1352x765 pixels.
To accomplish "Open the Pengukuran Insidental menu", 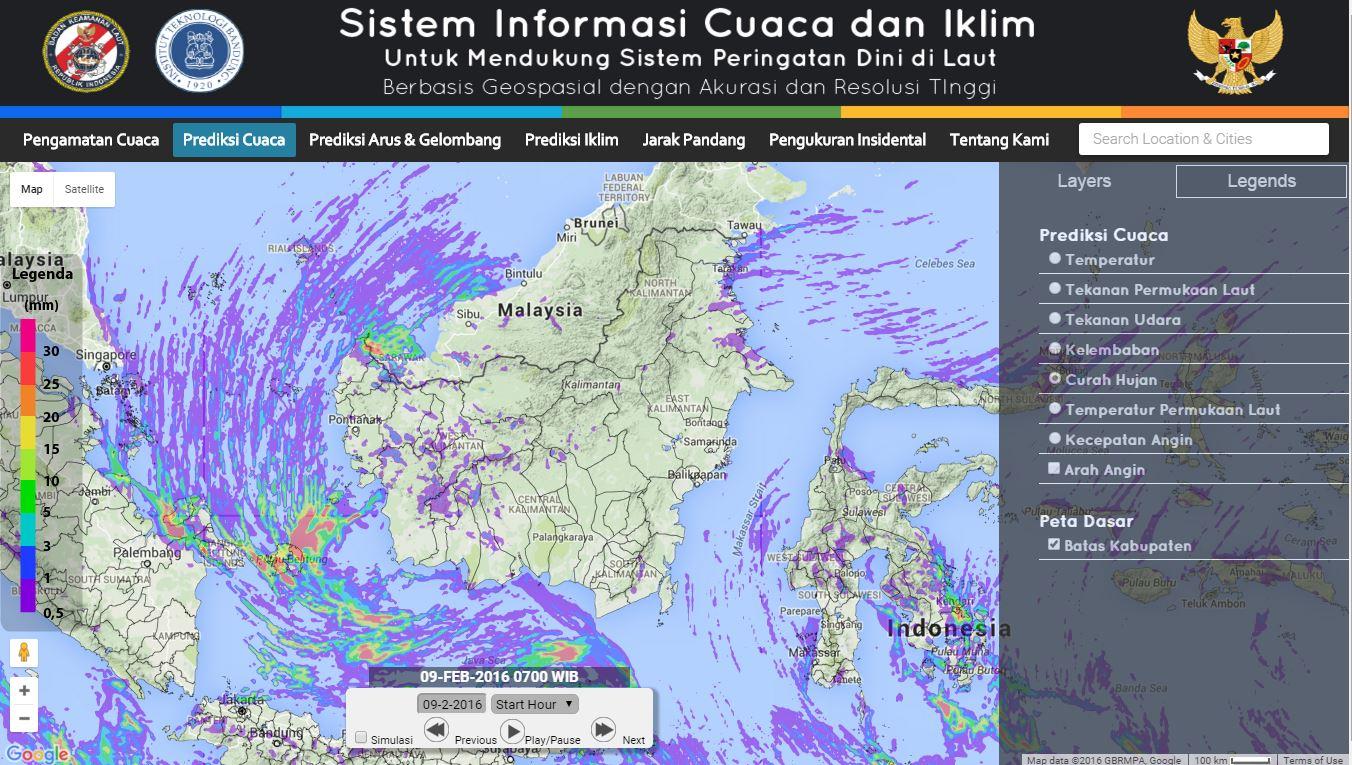I will click(x=847, y=140).
